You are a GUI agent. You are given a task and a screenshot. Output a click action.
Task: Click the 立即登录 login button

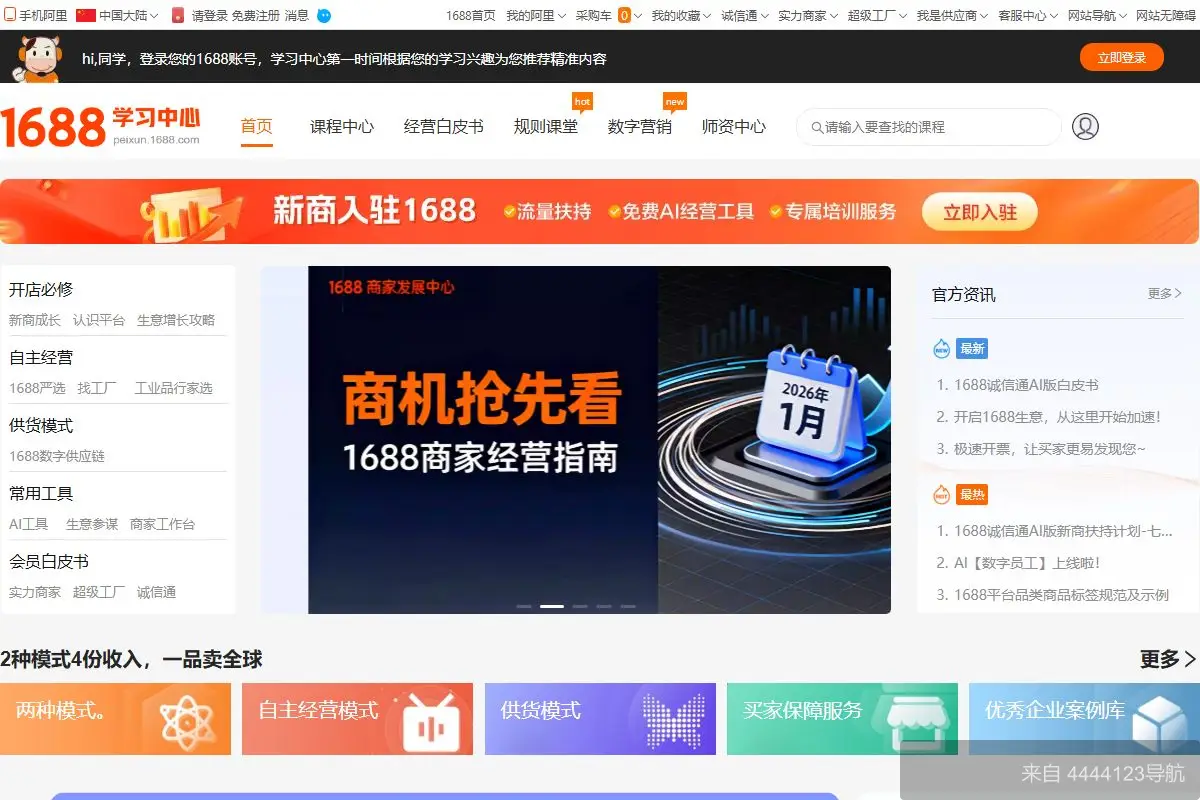coord(1122,58)
